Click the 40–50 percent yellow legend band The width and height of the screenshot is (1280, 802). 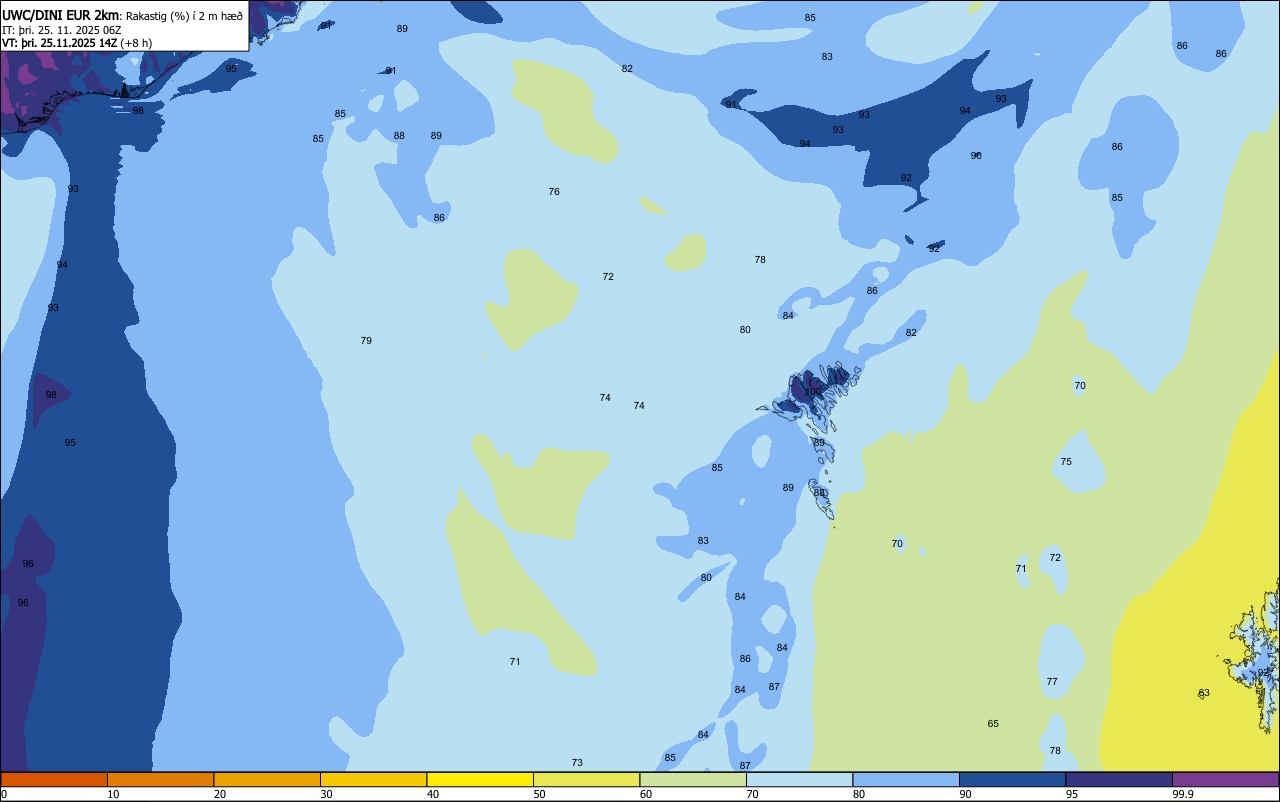(480, 779)
